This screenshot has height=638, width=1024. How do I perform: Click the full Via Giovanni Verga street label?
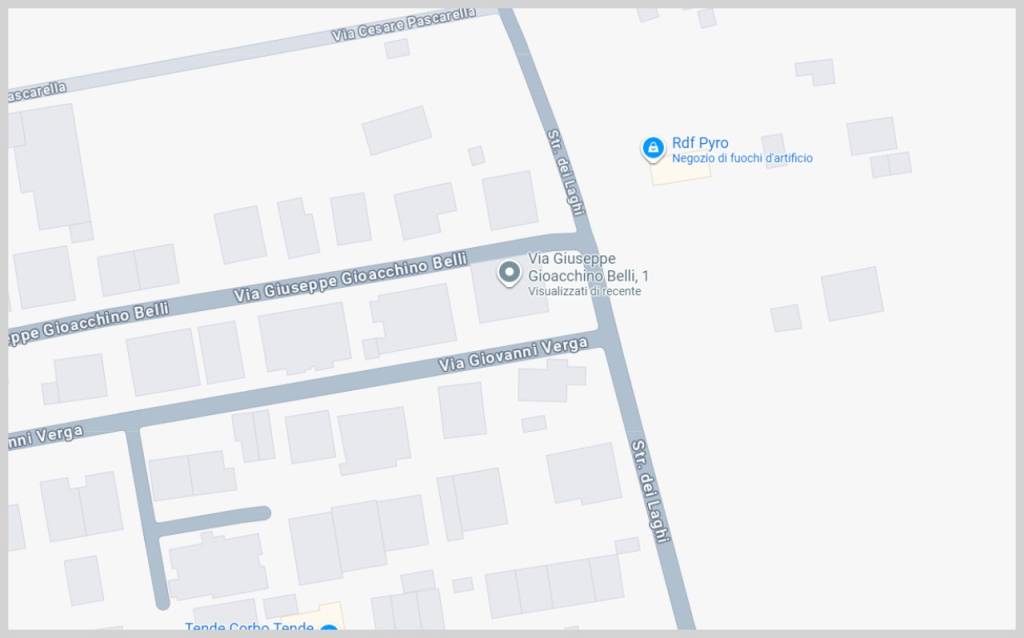click(x=513, y=355)
